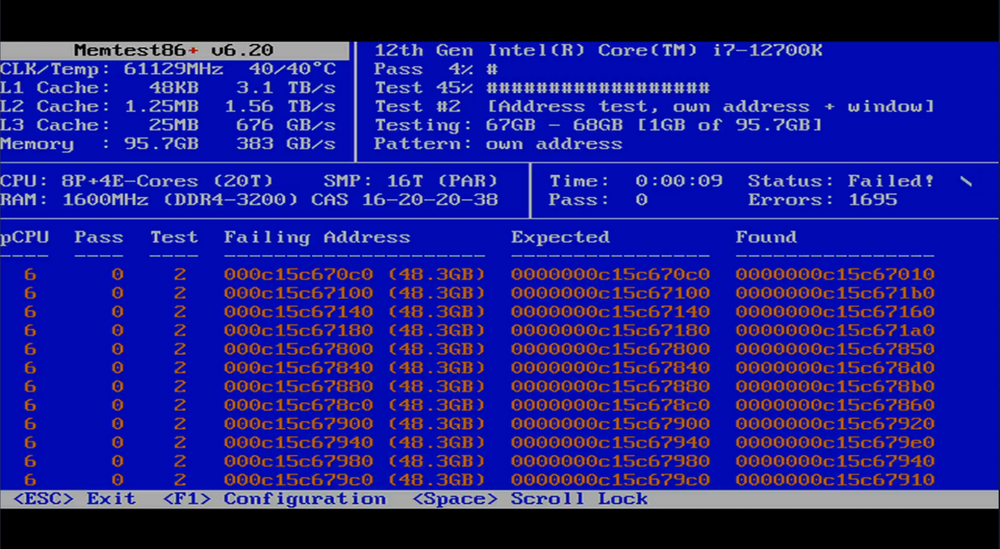Click expected value 0000000c15c67980
The image size is (1000, 549).
(x=610, y=461)
